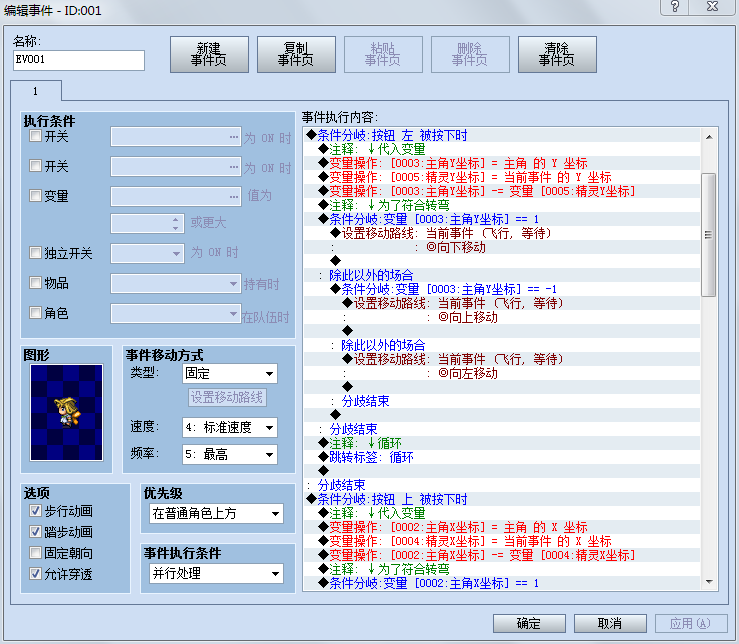This screenshot has width=739, height=644.
Task: Click the help question mark icon
Action: click(x=675, y=7)
